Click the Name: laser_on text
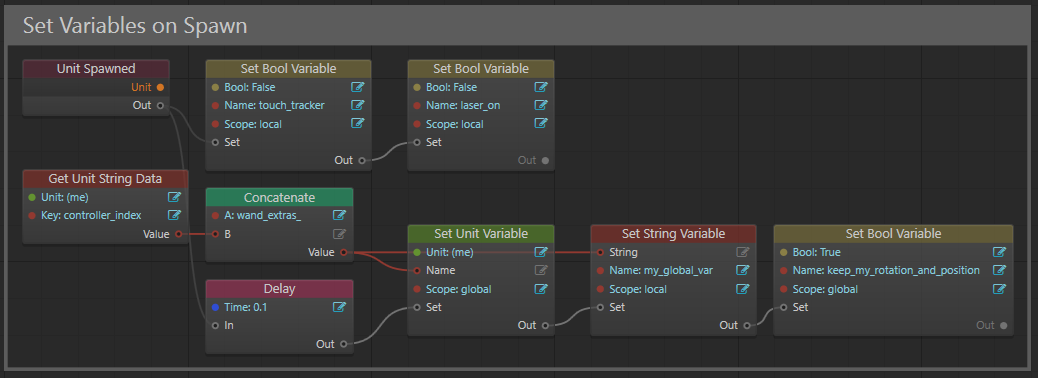This screenshot has height=378, width=1038. (463, 105)
